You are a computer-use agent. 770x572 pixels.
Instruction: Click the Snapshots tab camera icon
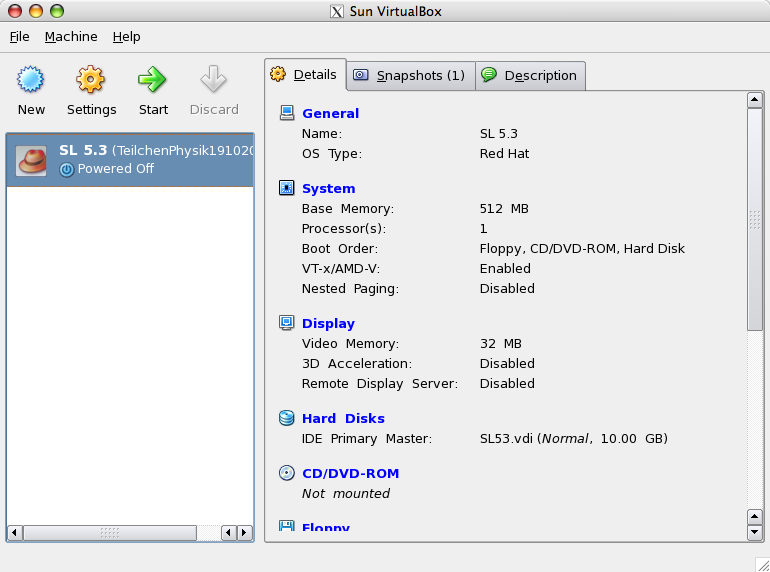[361, 75]
